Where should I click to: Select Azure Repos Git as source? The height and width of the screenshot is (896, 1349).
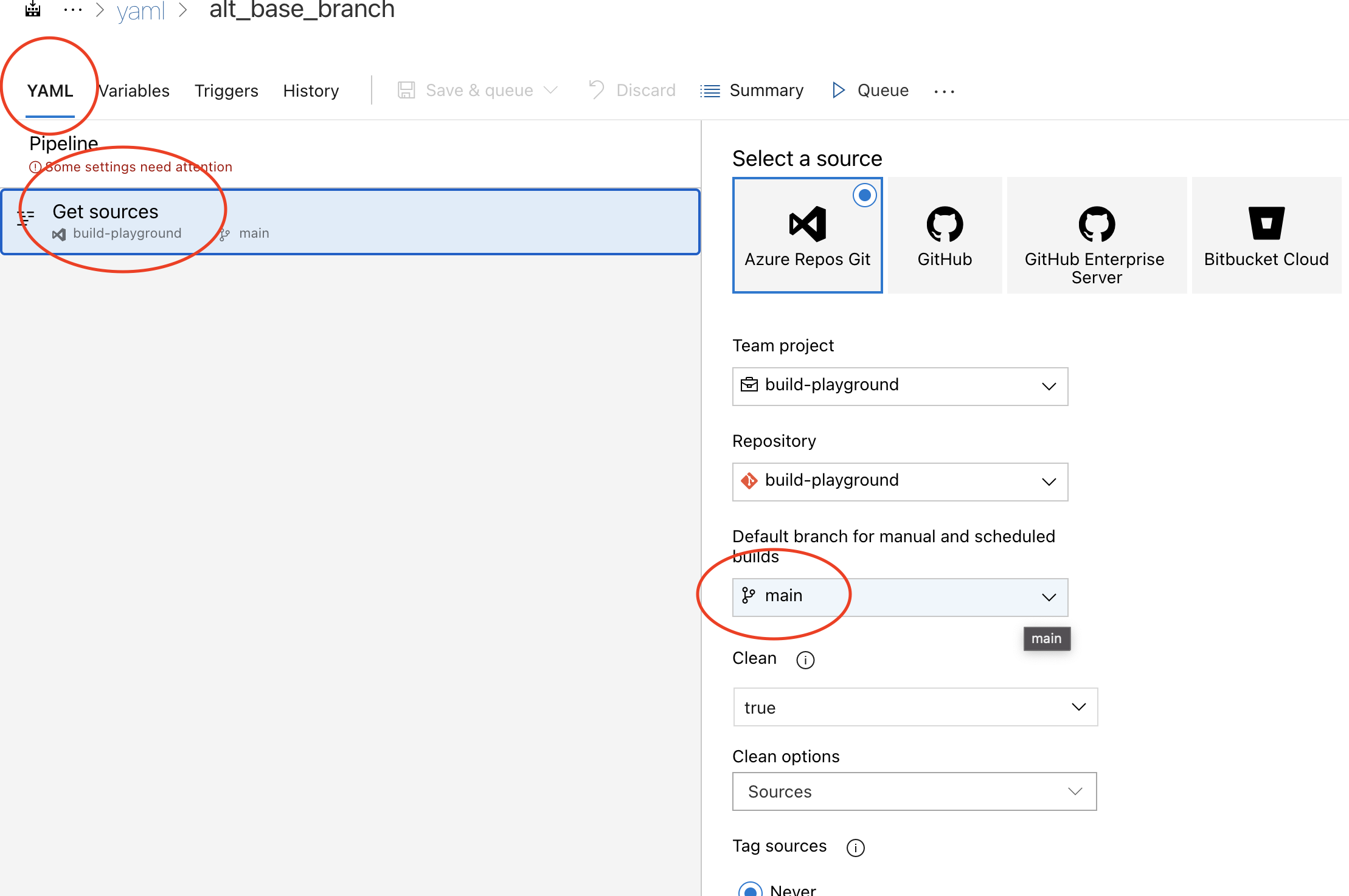coord(807,235)
